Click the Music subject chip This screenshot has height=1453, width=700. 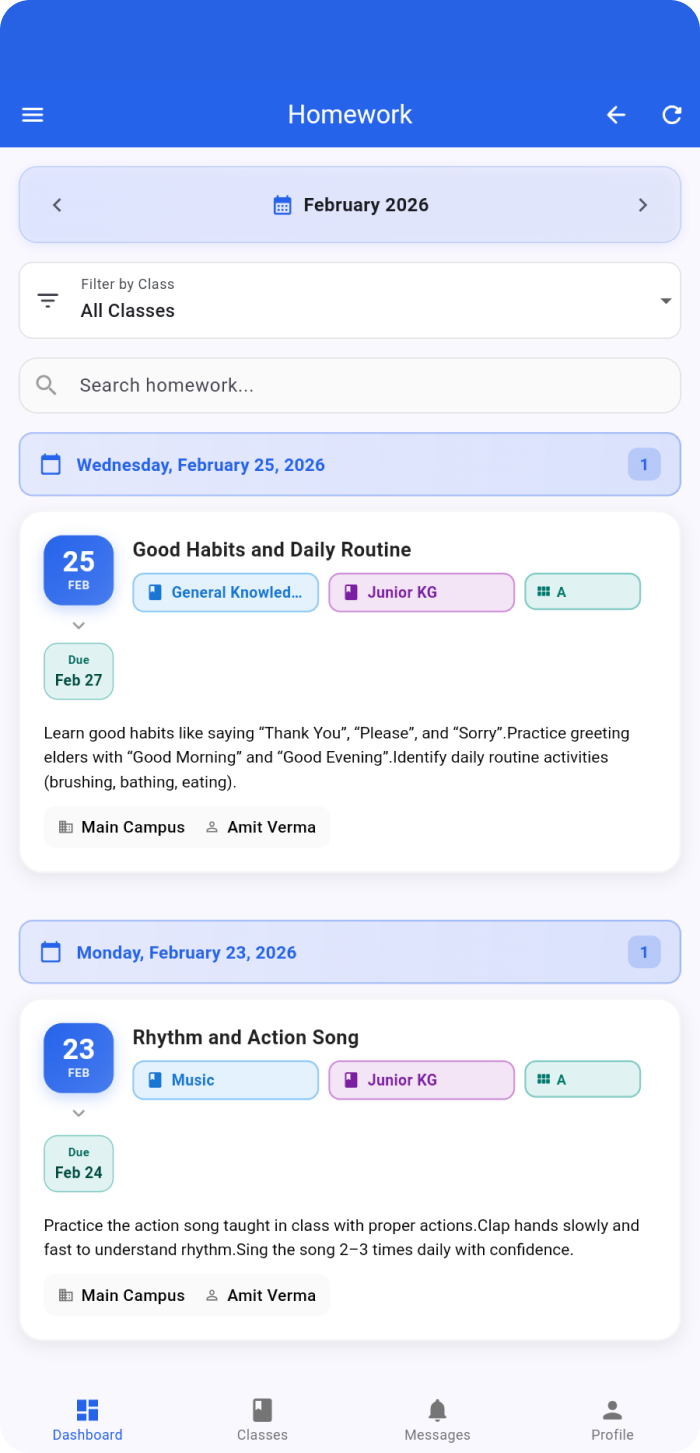[226, 1080]
